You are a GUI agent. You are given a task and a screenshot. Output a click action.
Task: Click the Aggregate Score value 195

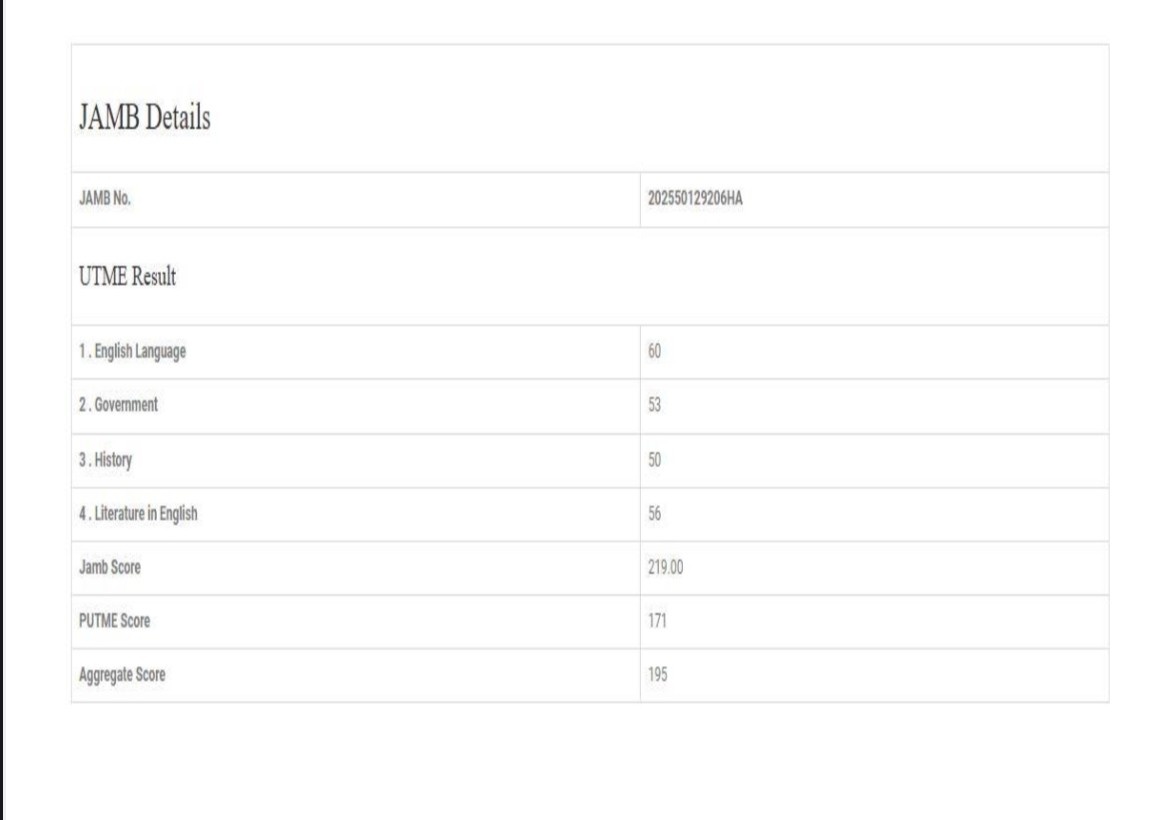[x=657, y=675]
